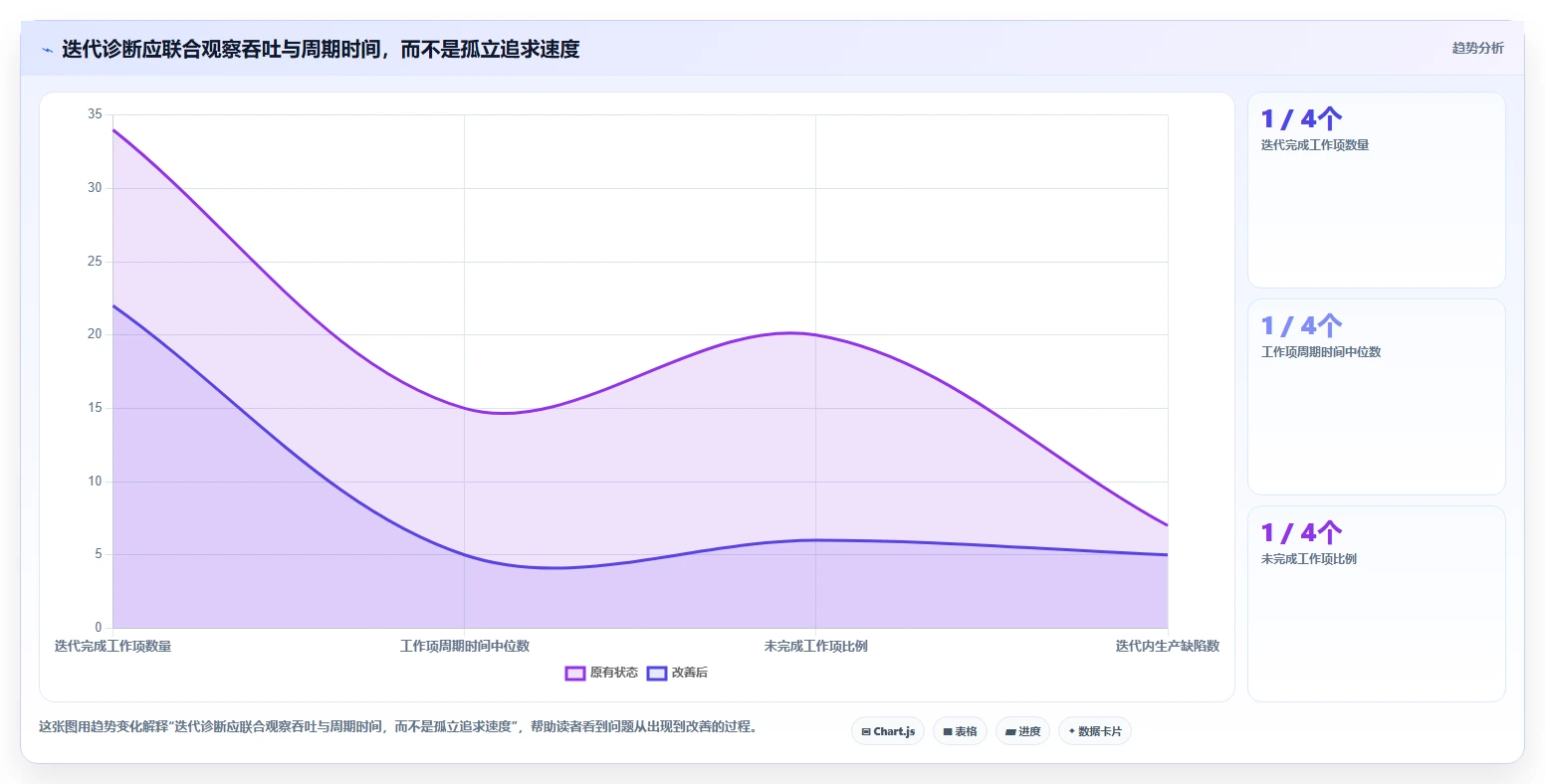Click the 未完成工作项比例 card caption
Screen dimensions: 1545x784
(x=1308, y=559)
